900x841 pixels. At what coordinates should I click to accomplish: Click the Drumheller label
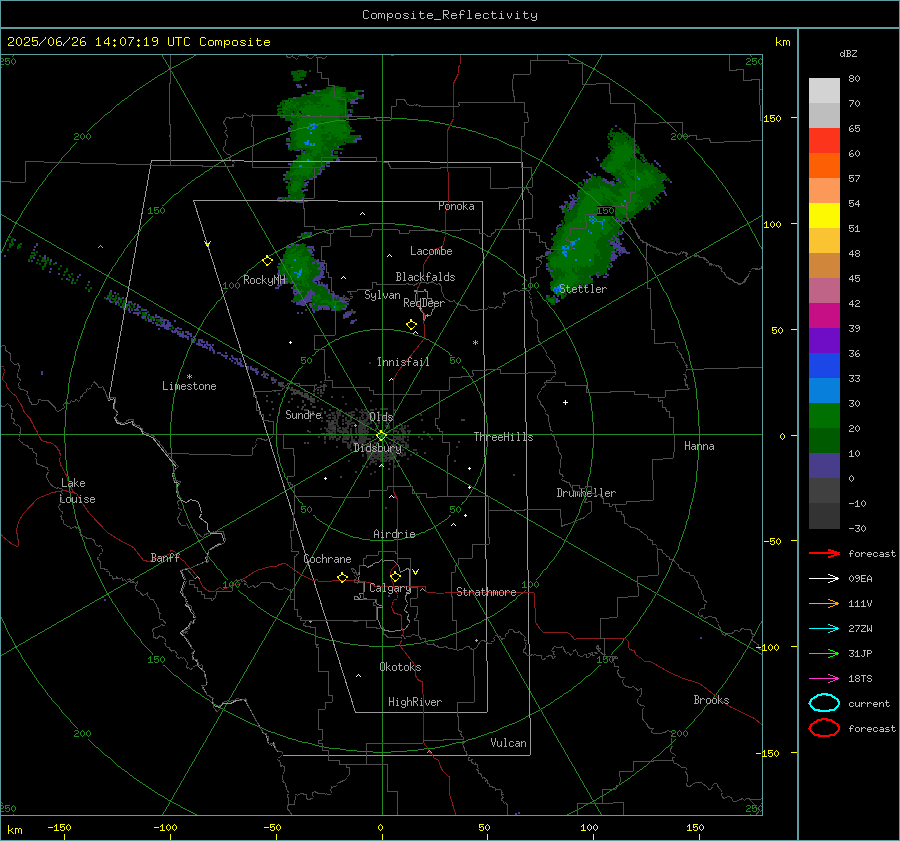(586, 493)
